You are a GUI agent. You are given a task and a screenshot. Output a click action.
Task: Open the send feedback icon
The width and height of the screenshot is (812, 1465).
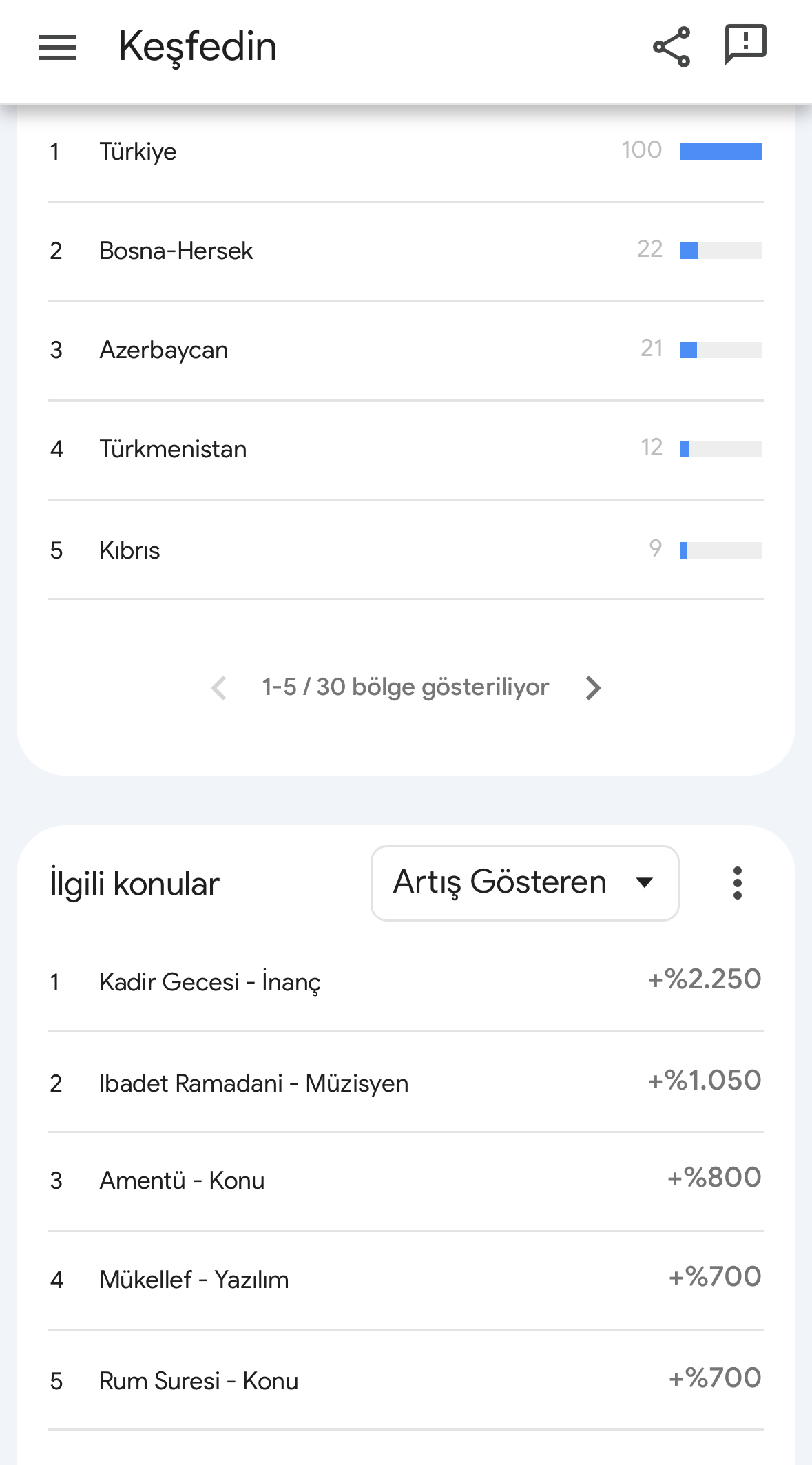746,45
